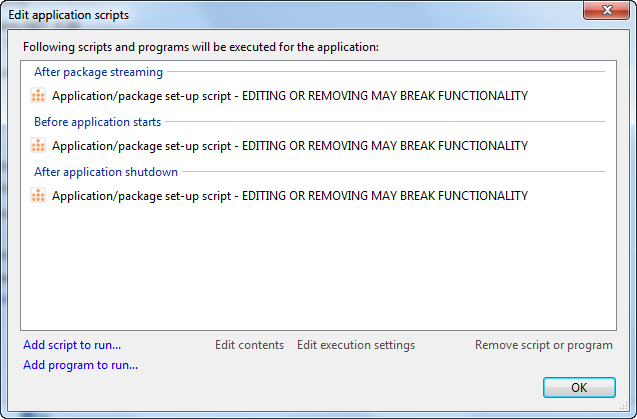Select the set-up script text under After application shutdown
This screenshot has height=419, width=637.
tap(289, 196)
